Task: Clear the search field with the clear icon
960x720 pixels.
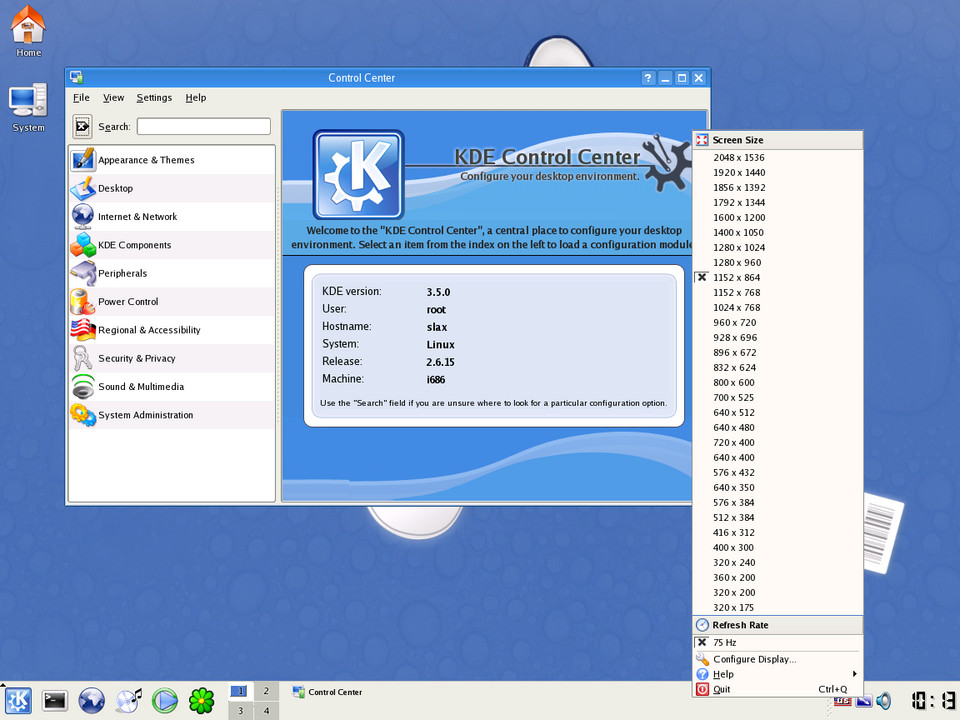Action: pyautogui.click(x=82, y=127)
